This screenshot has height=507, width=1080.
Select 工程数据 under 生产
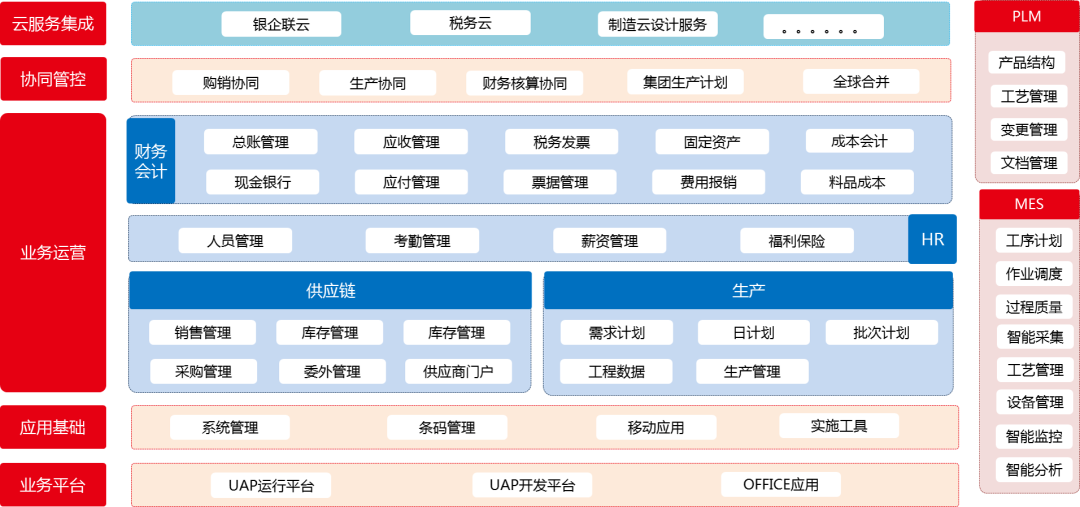(616, 371)
